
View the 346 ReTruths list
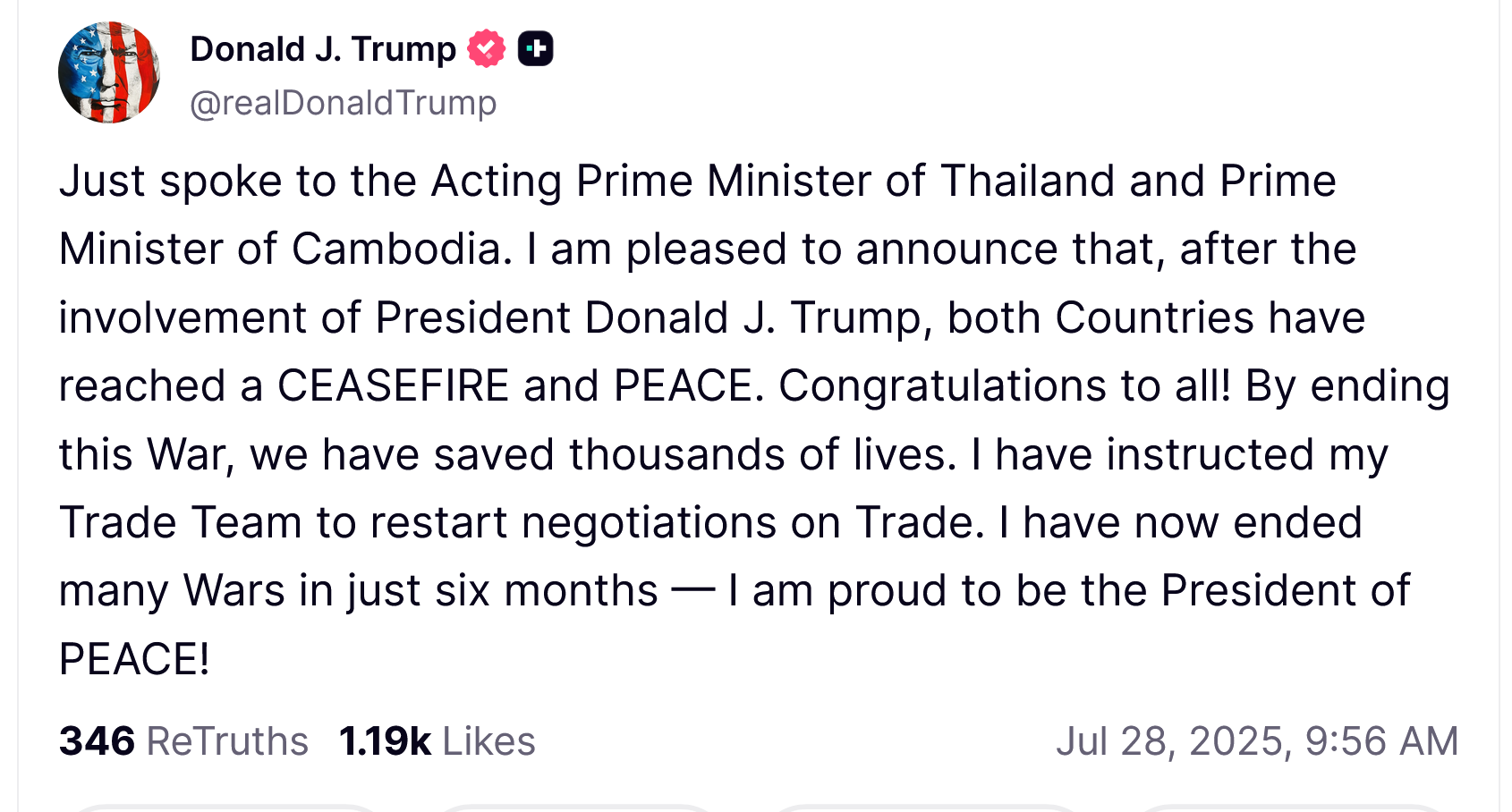183,741
